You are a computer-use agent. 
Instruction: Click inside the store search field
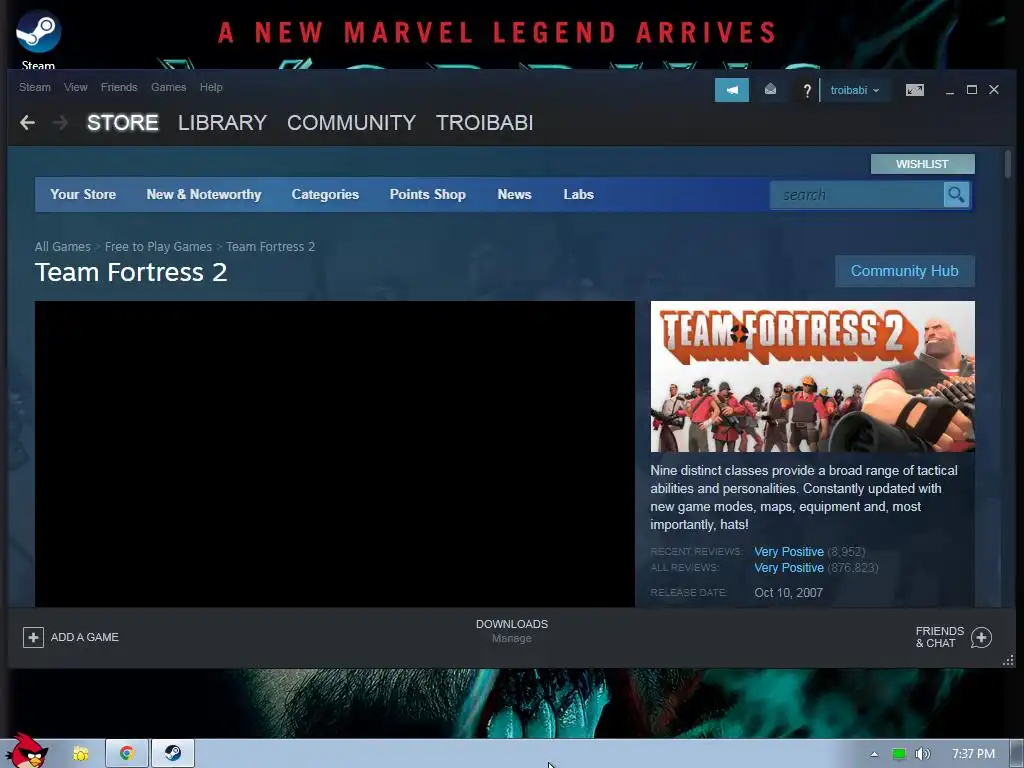click(x=857, y=195)
